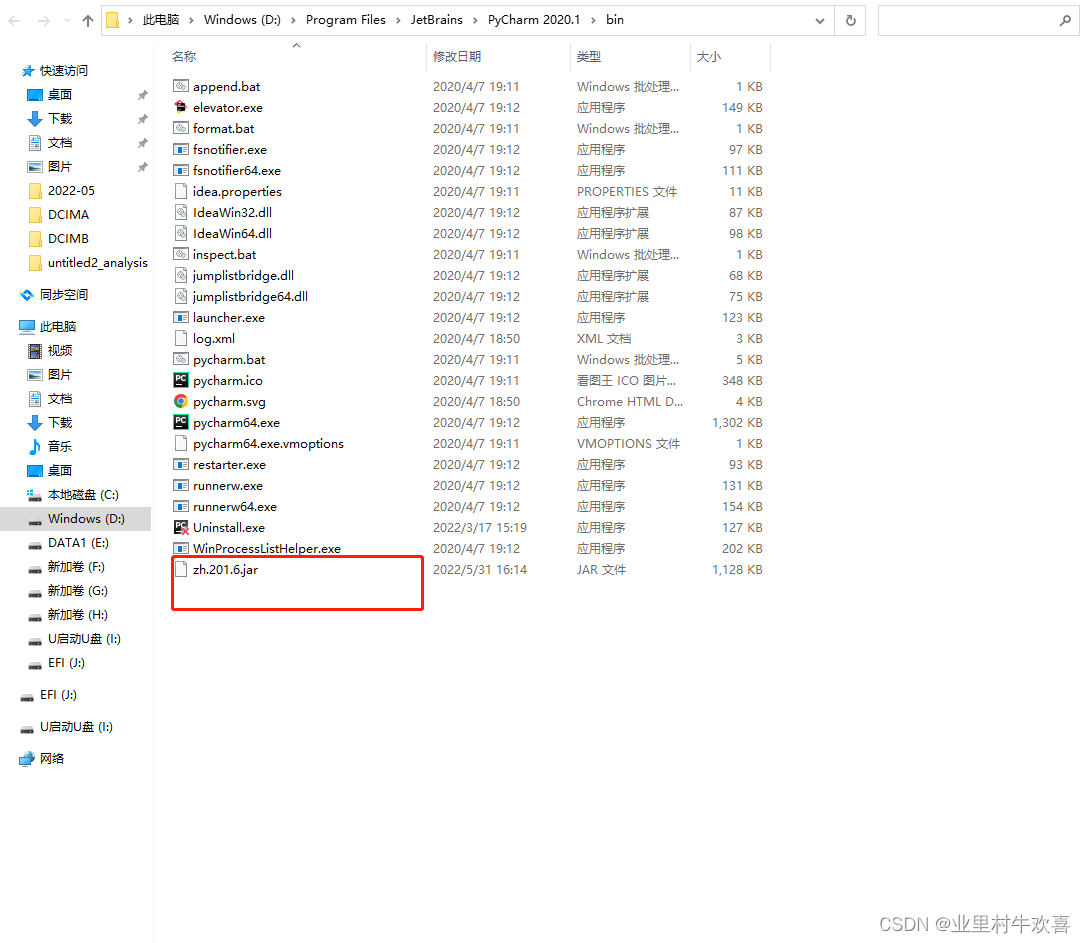Select the runnerw64.exe file name
This screenshot has width=1086, height=943.
point(235,507)
